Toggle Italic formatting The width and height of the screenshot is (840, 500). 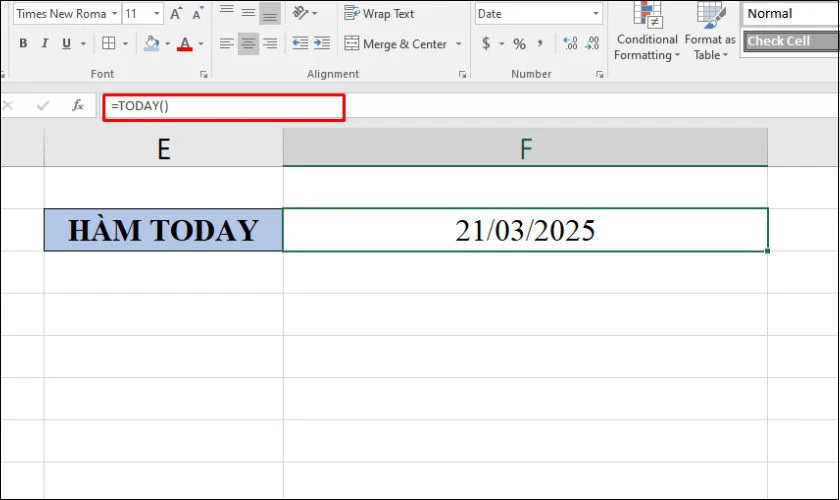coord(44,43)
